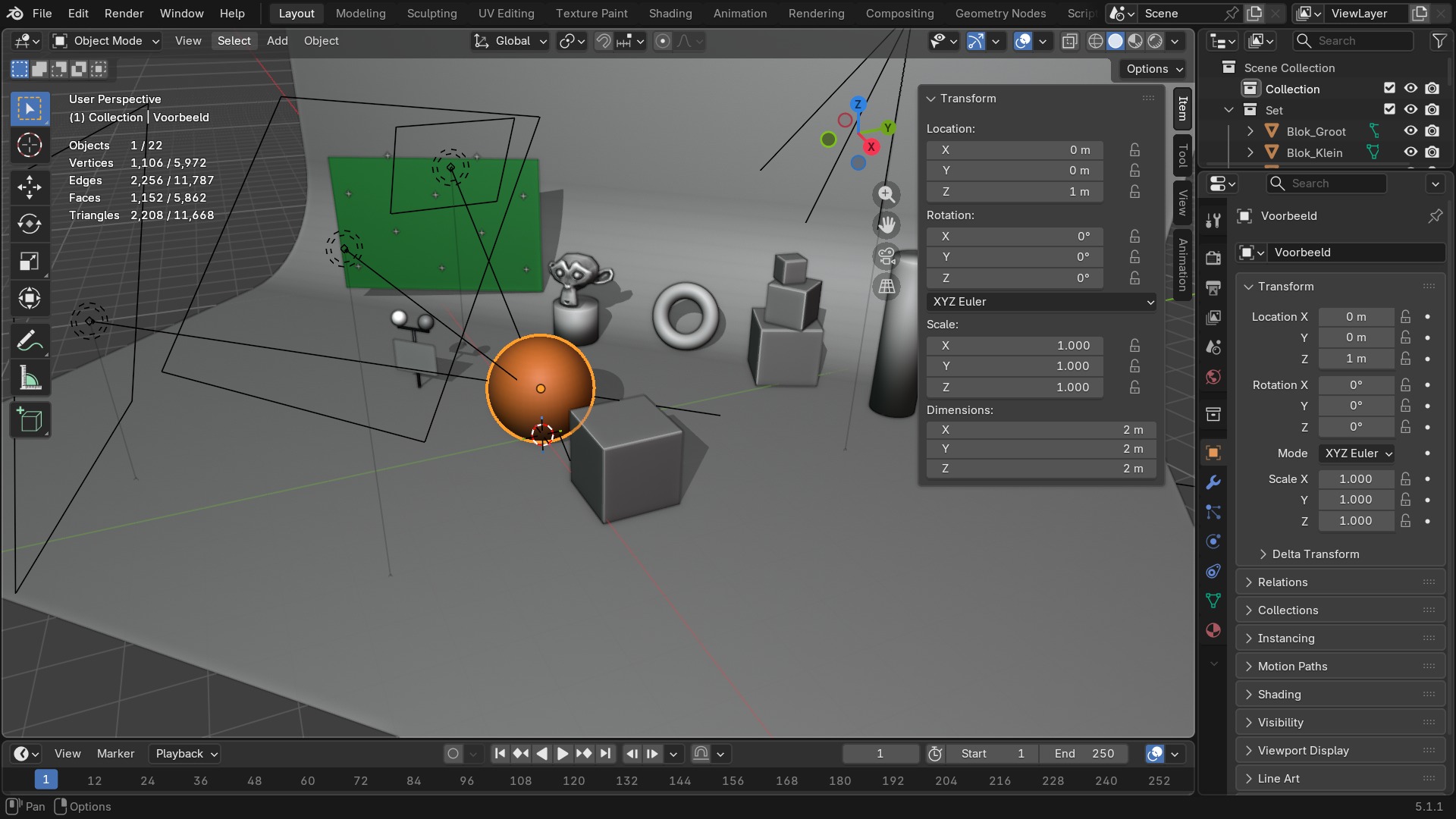
Task: Activate the Move tool
Action: [x=30, y=187]
